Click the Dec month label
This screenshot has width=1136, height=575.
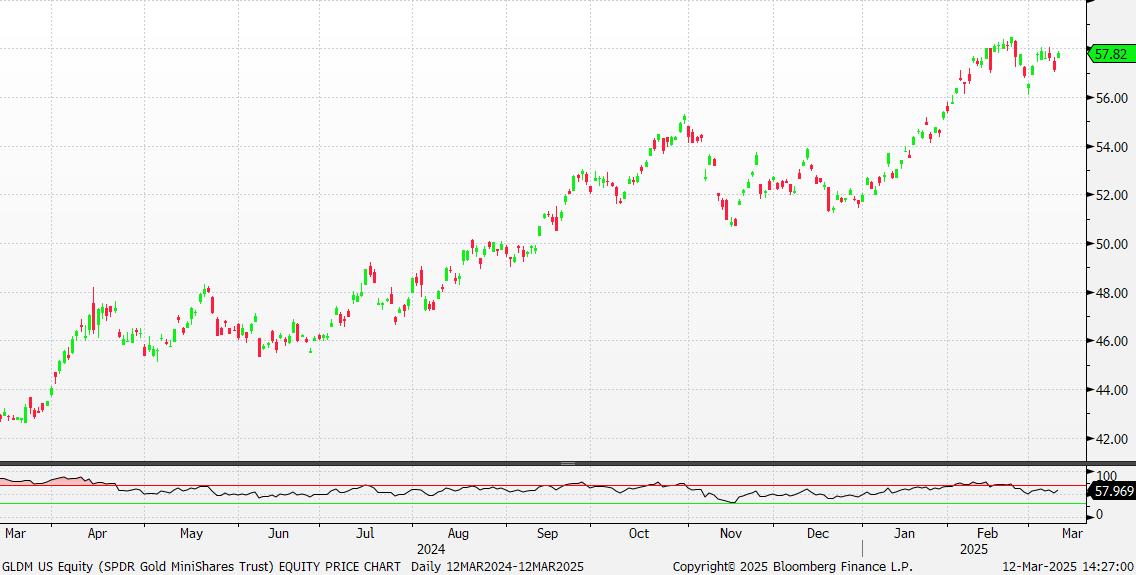818,534
